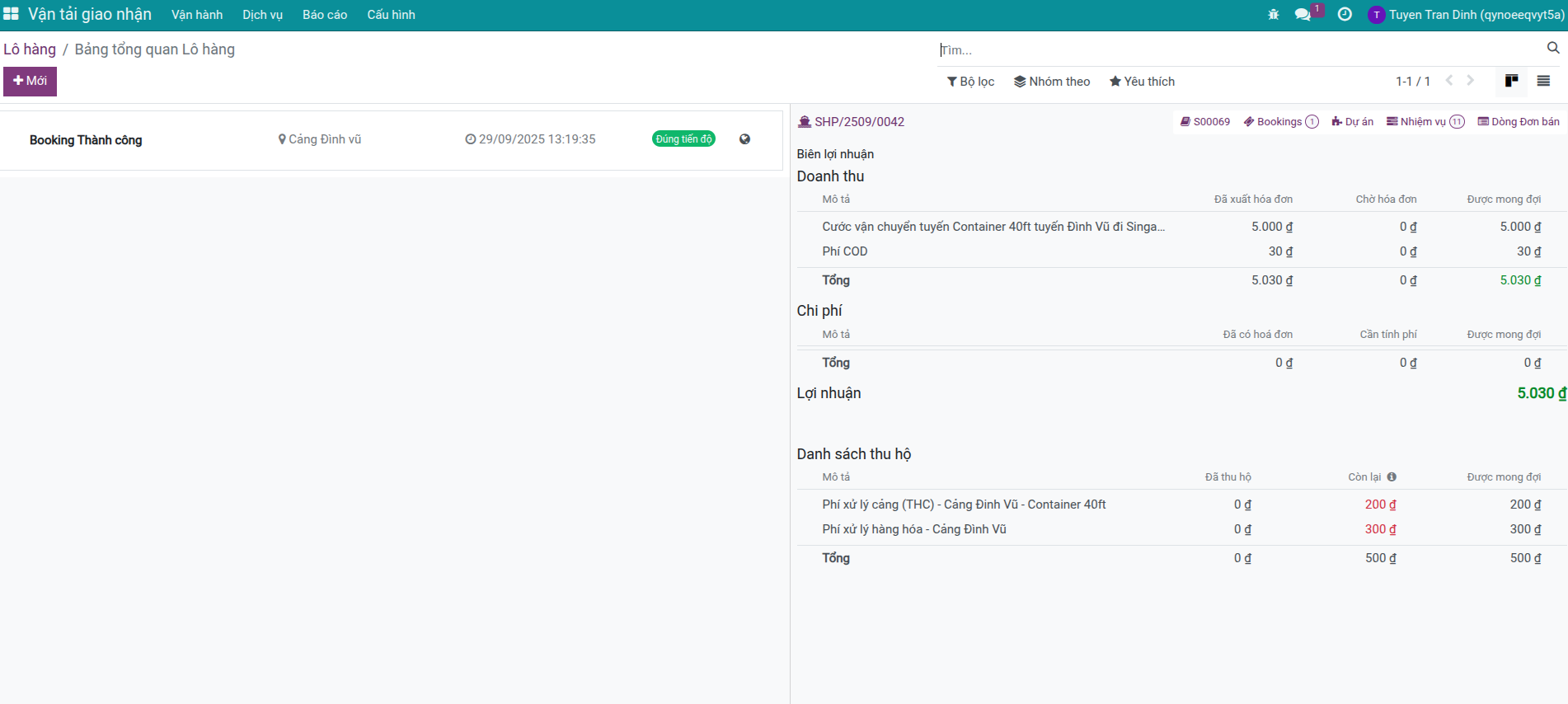
Task: Open the Vận hành menu
Action: coord(197,15)
